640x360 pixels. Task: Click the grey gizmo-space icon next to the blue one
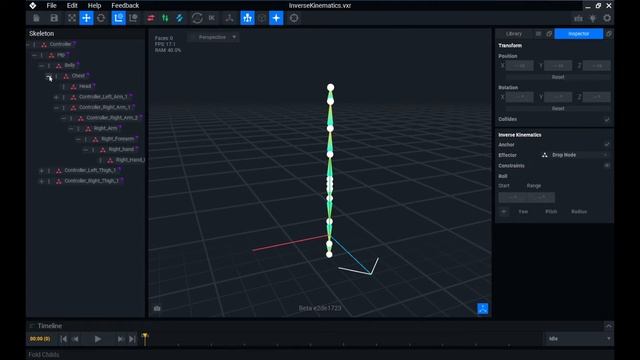pos(133,18)
